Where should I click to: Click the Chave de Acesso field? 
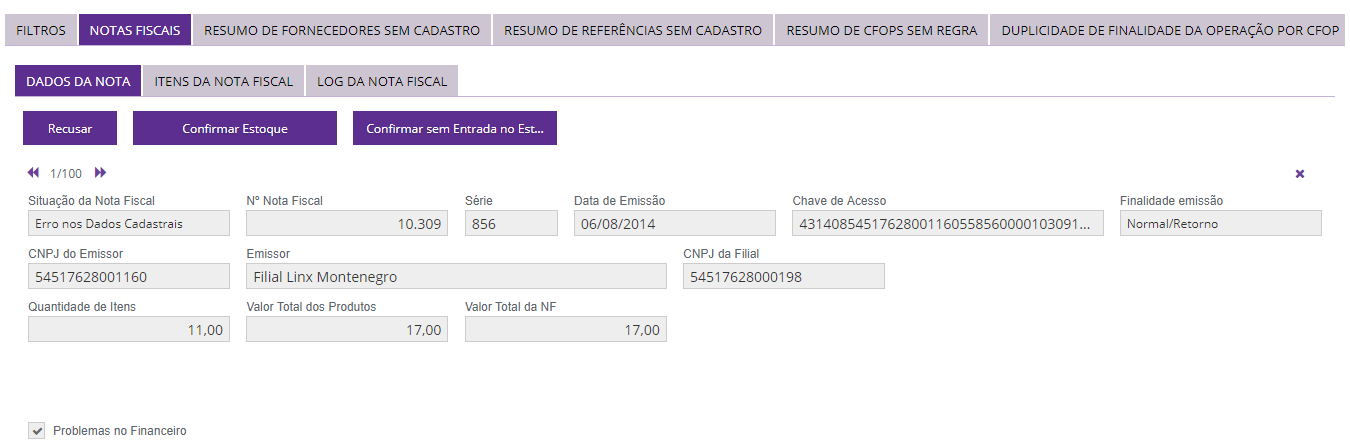click(x=948, y=224)
